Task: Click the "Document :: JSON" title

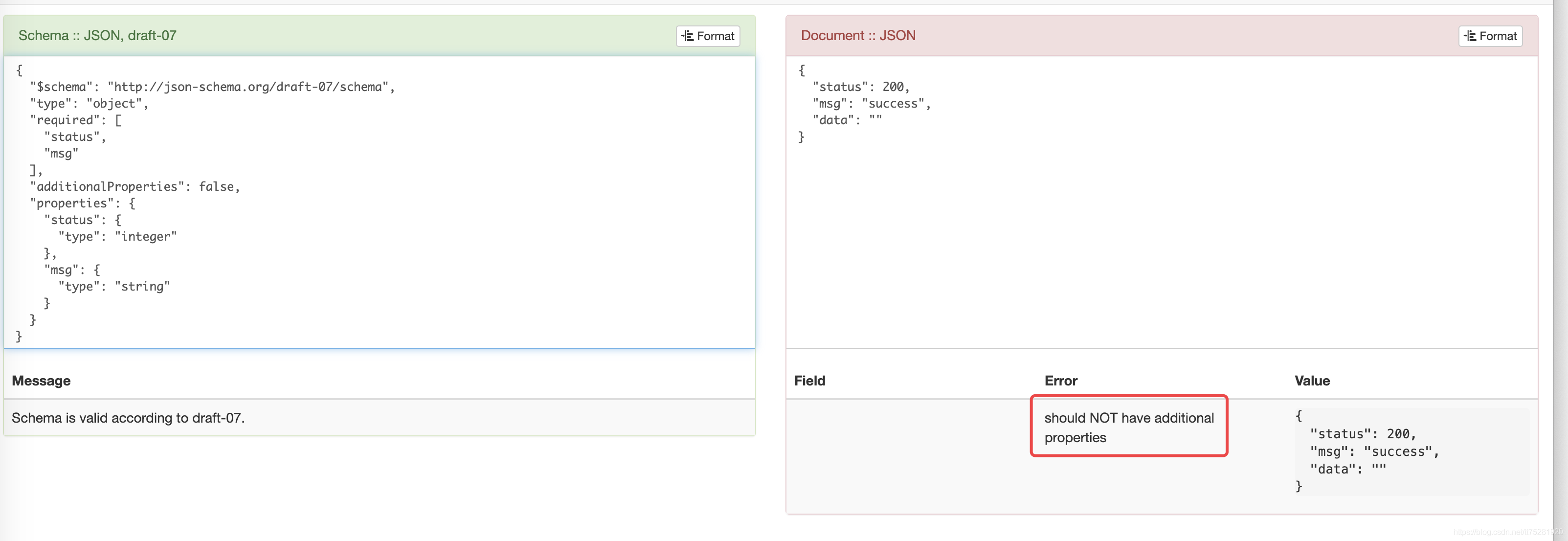Action: tap(858, 35)
